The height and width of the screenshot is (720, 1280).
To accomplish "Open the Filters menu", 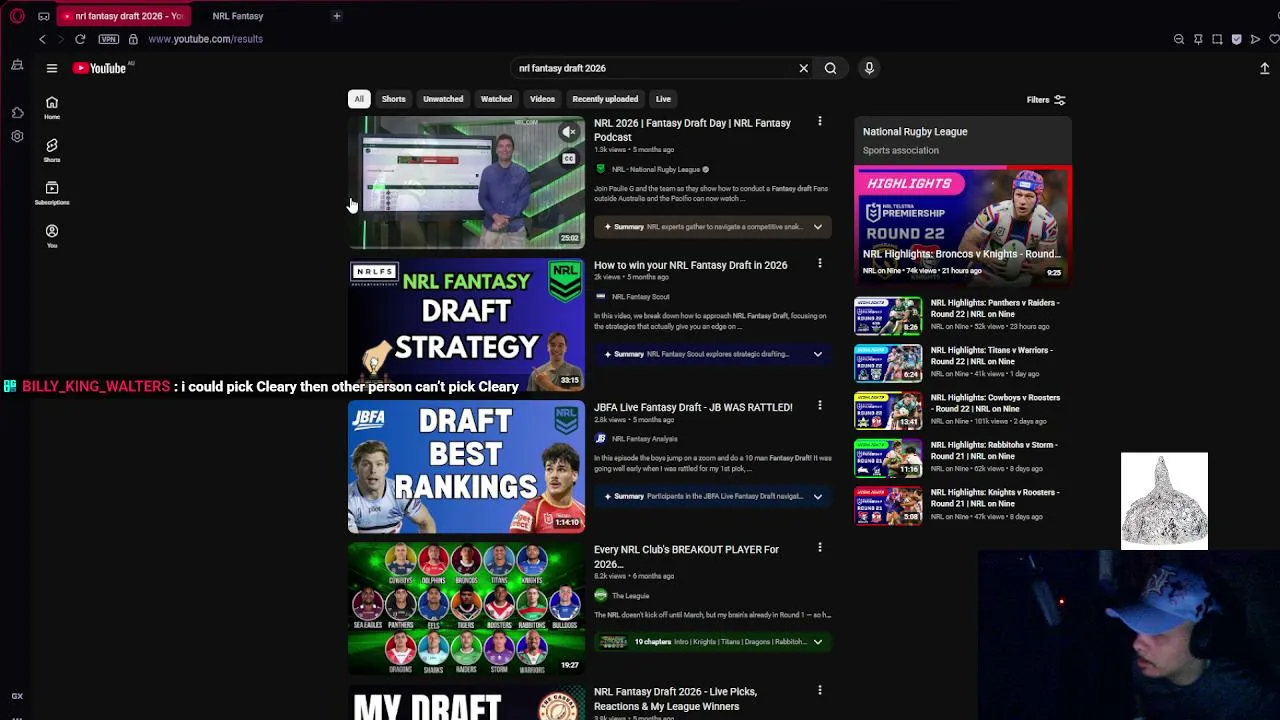I will point(1046,100).
